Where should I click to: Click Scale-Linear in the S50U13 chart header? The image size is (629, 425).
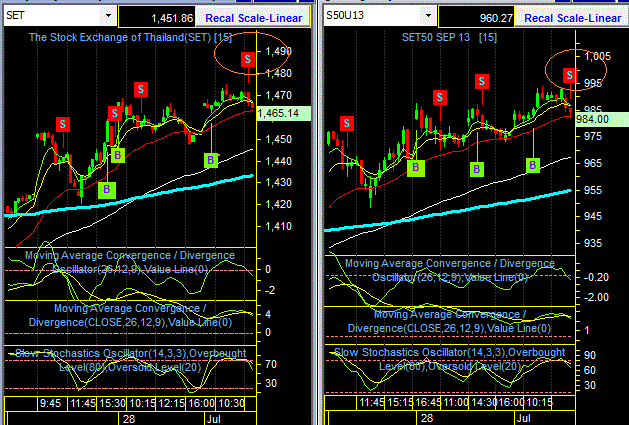pos(590,18)
